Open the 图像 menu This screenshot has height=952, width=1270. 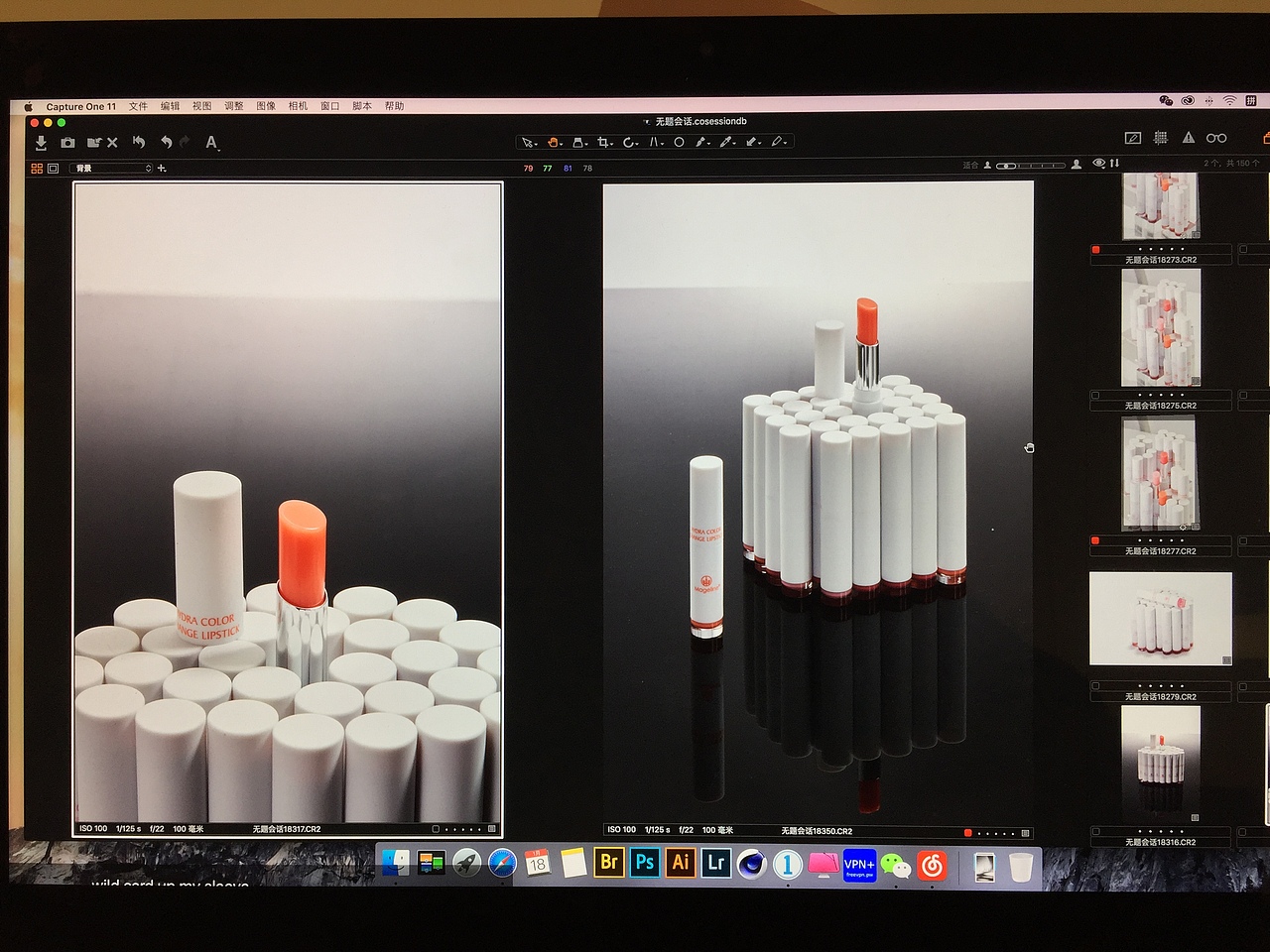point(266,106)
